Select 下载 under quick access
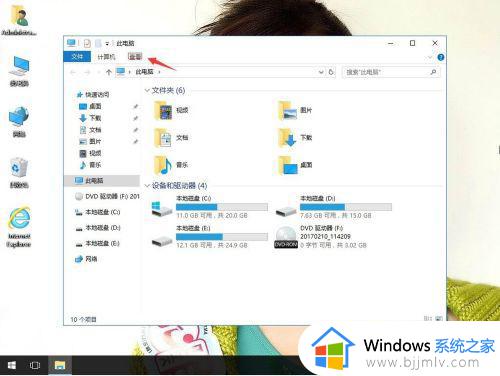 [x=90, y=118]
